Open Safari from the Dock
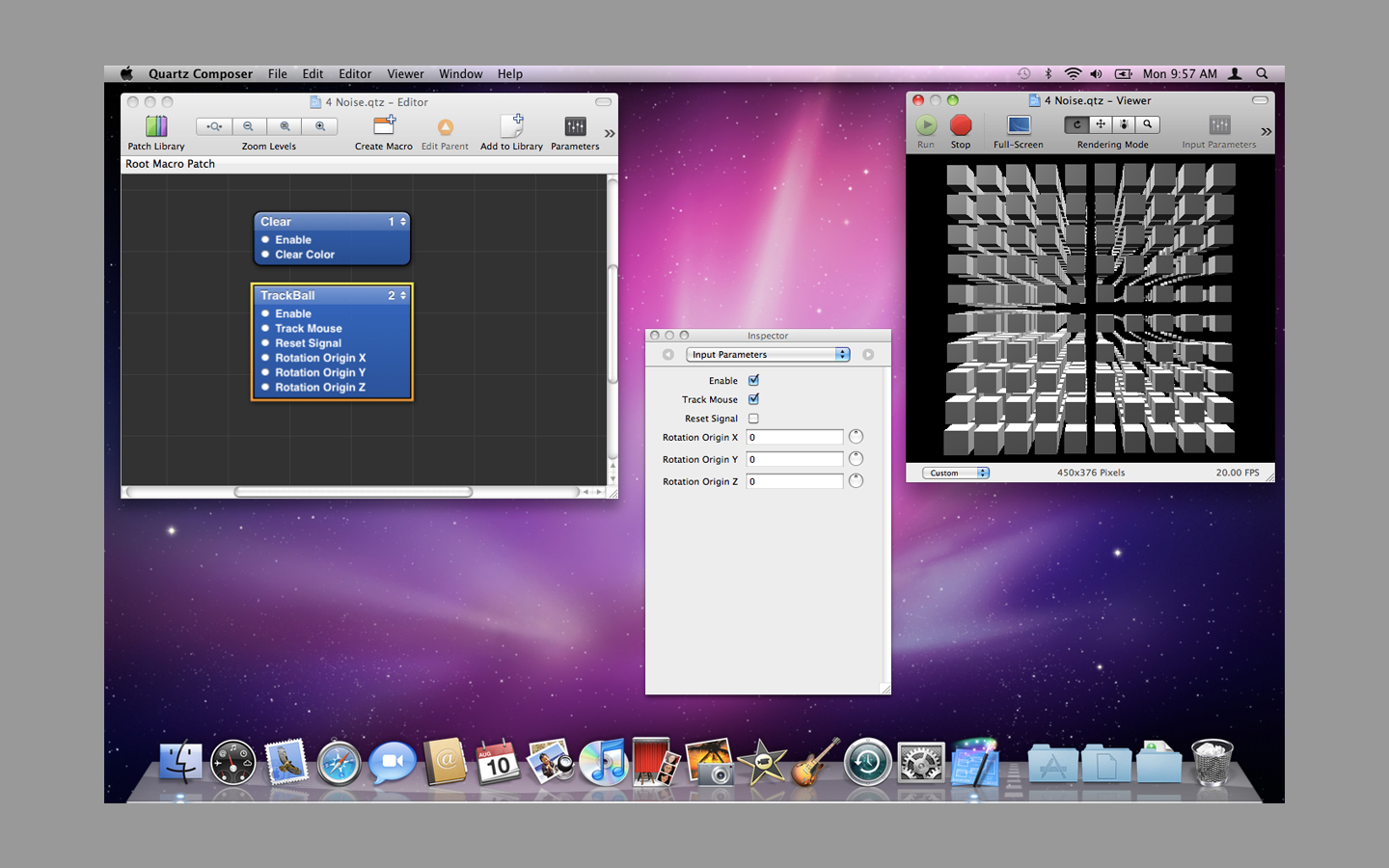 (339, 763)
